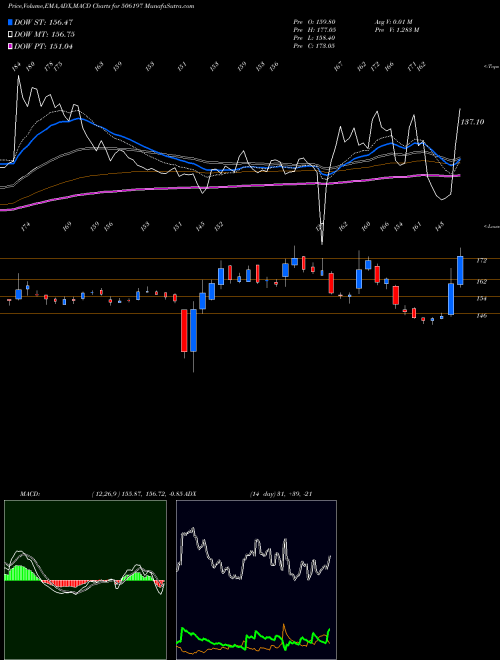This screenshot has height=660, width=500.
Task: Click the tallest red candlestick in the price chart
Action: point(184,330)
